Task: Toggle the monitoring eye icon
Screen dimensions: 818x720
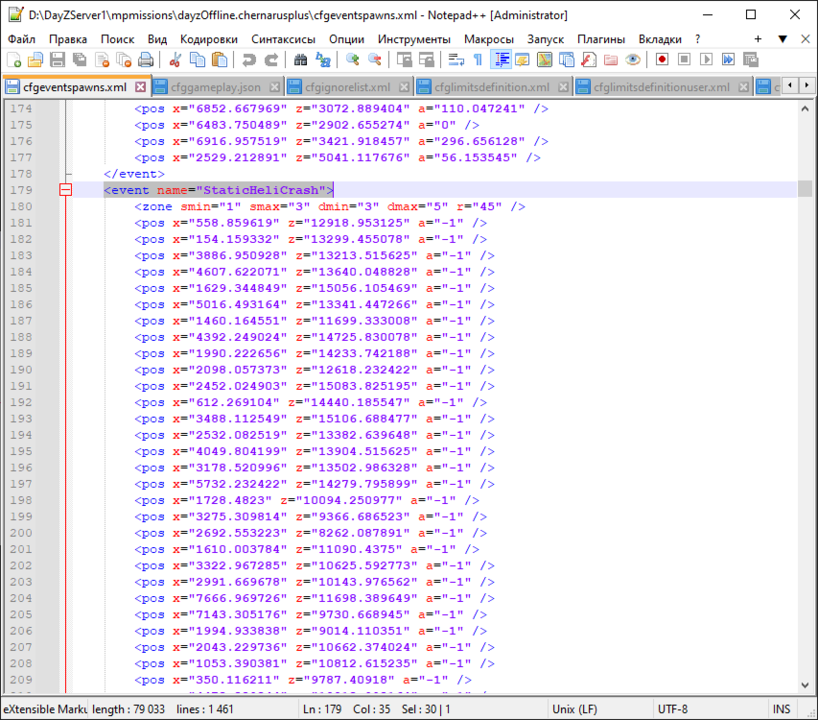Action: [633, 60]
